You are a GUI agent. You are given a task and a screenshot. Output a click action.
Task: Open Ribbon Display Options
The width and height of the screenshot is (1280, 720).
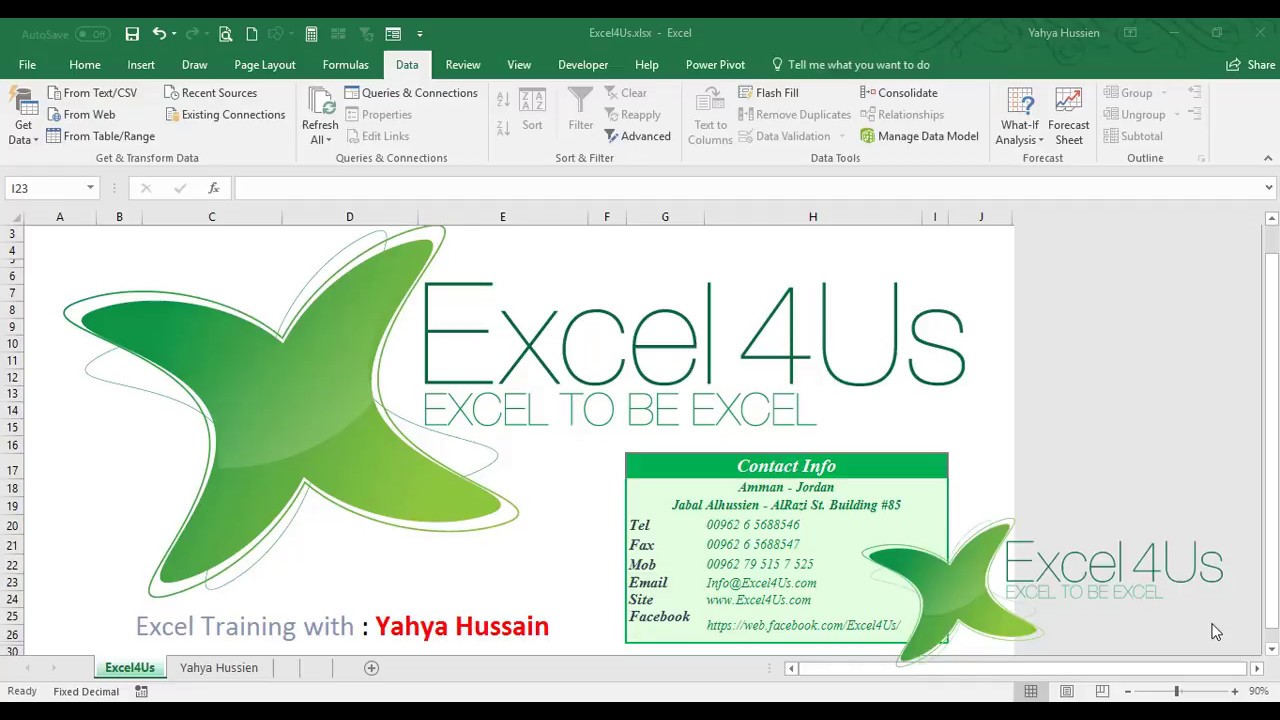pos(1130,33)
